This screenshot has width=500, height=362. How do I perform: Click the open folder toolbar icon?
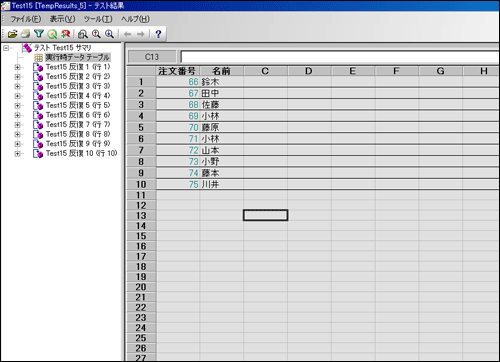[x=12, y=34]
